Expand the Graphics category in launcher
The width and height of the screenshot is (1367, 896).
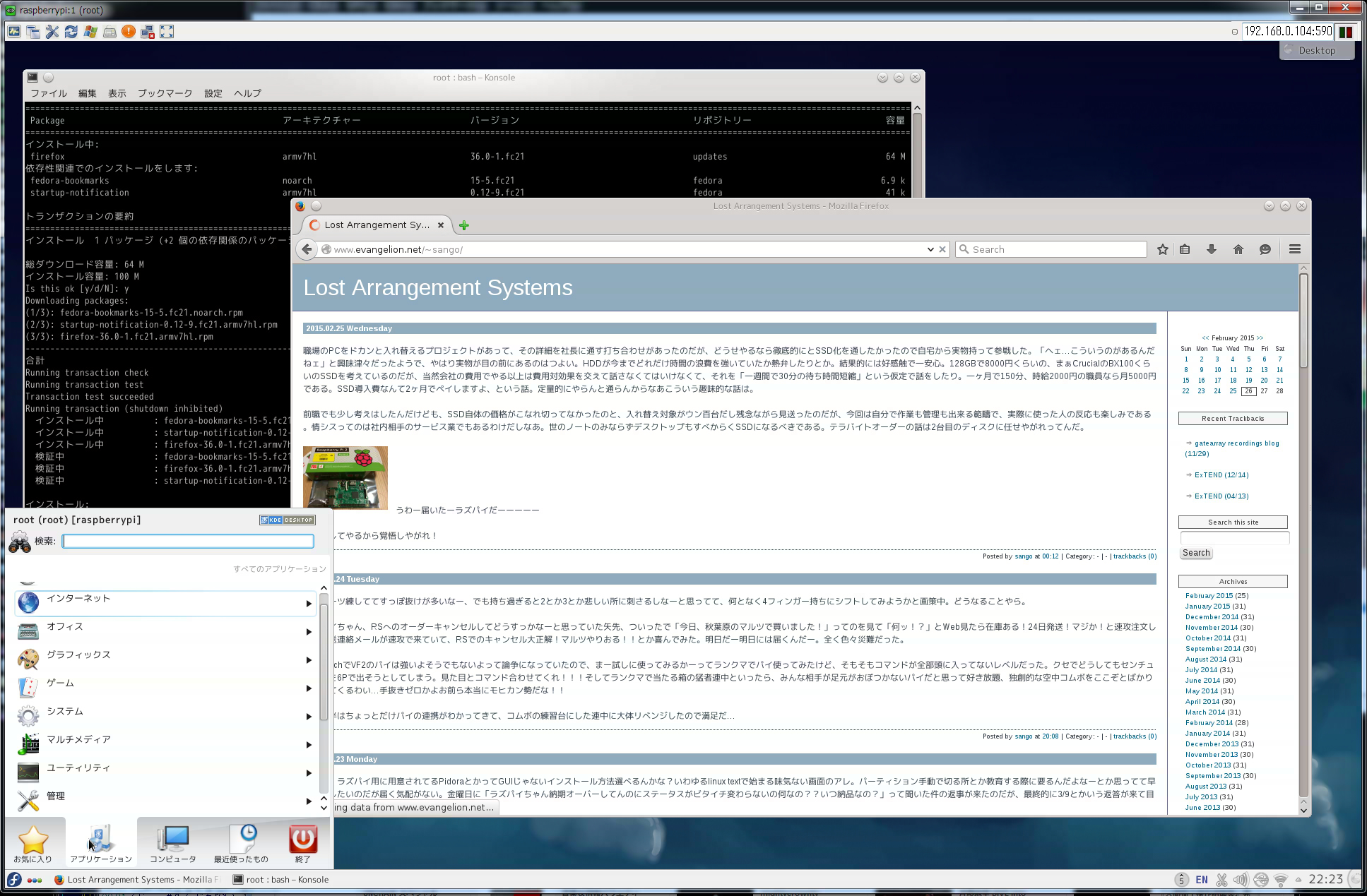pos(166,659)
